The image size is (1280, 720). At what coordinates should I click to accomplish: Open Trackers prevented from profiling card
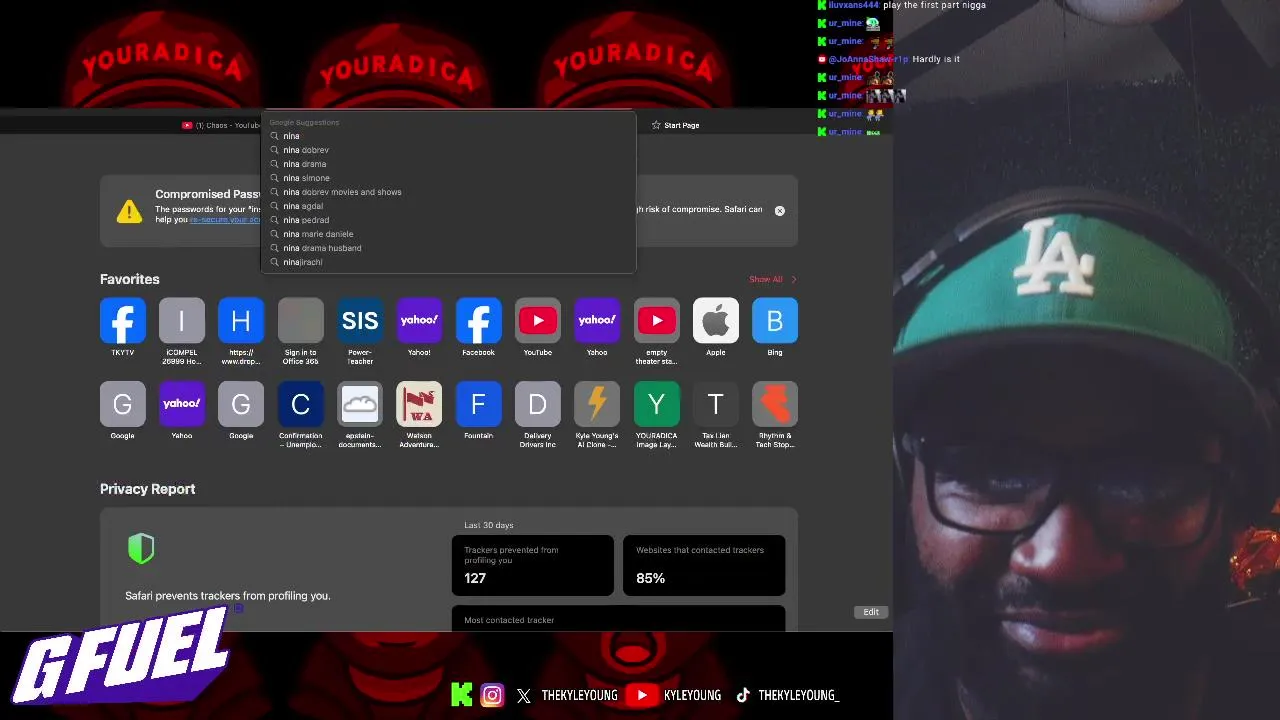(x=533, y=565)
